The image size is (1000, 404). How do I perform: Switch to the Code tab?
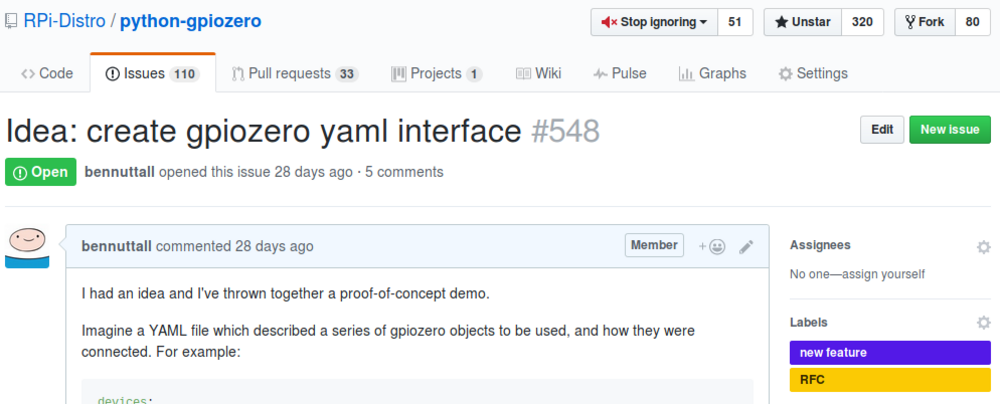pyautogui.click(x=47, y=73)
